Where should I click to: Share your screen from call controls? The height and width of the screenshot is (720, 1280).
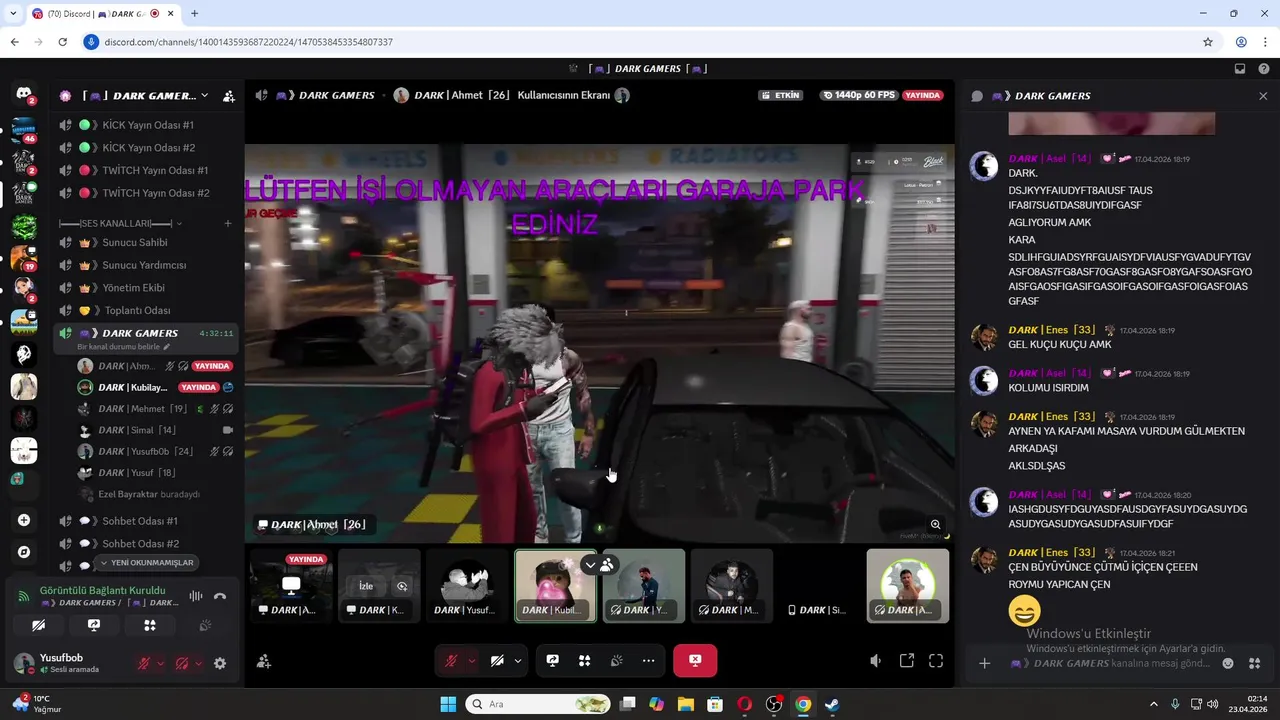552,661
